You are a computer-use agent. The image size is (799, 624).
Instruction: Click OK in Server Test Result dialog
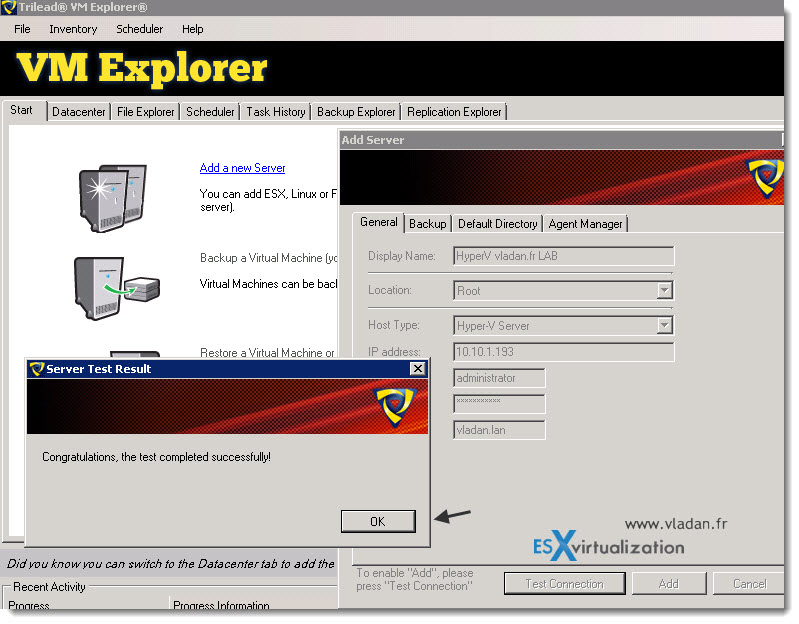click(x=378, y=521)
